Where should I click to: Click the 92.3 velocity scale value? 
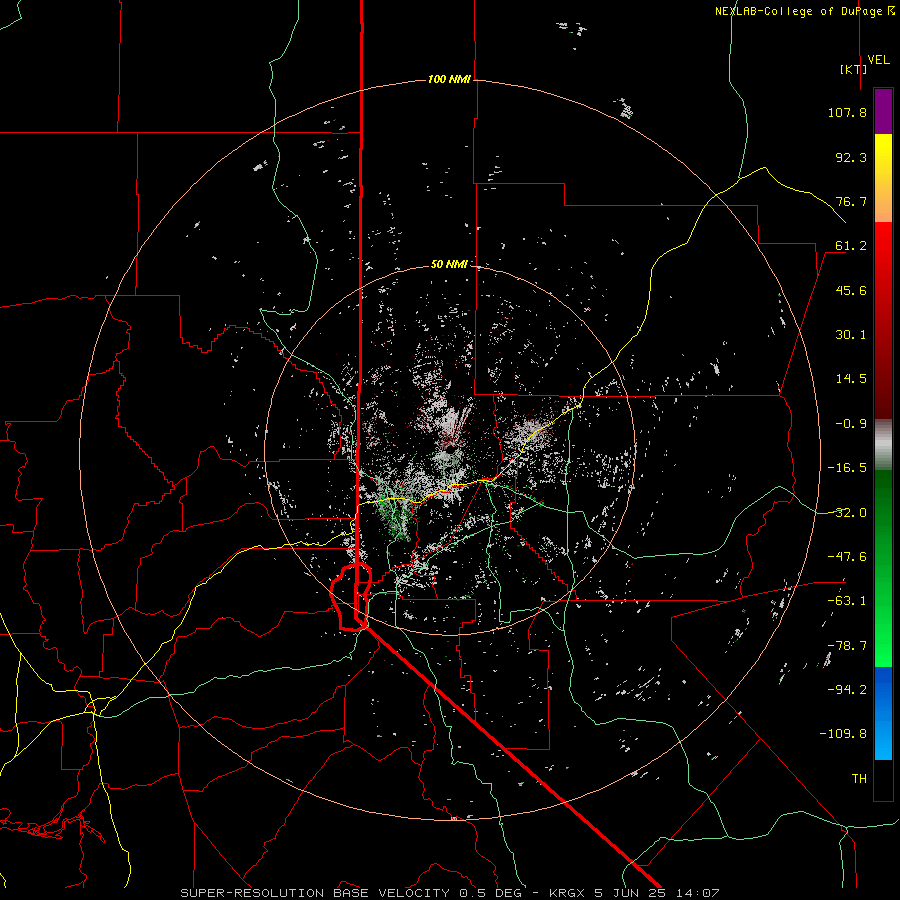(851, 157)
